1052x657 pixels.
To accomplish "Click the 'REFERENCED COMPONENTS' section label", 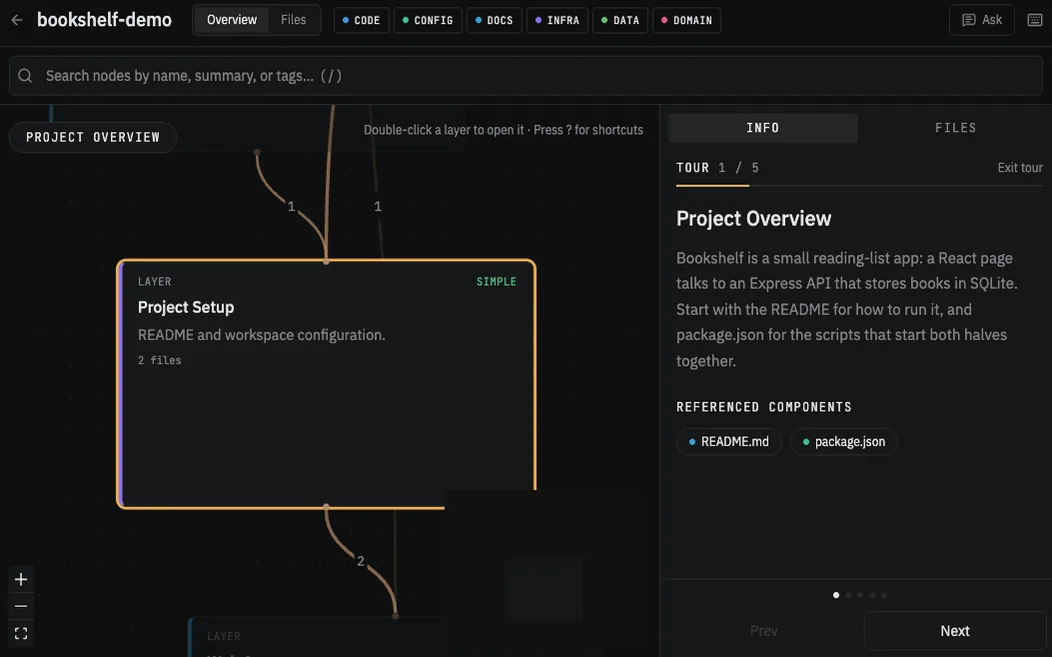I will pos(764,407).
